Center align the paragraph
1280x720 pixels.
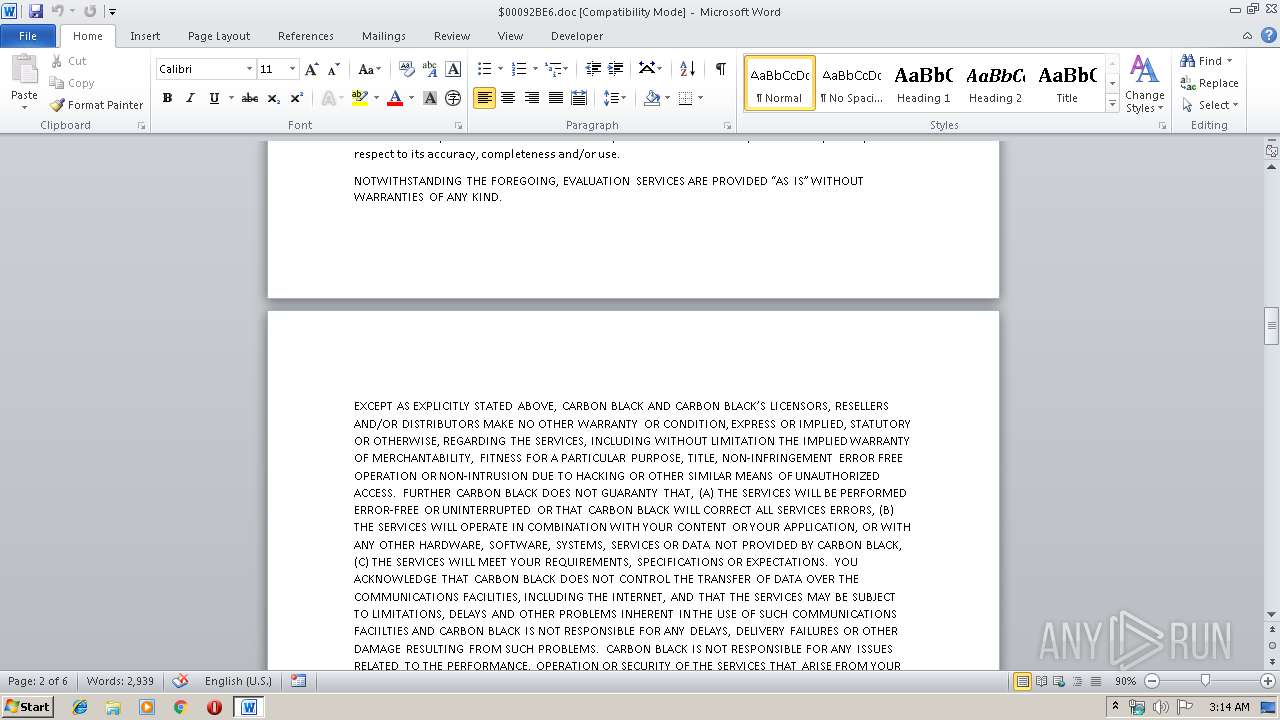pos(508,98)
